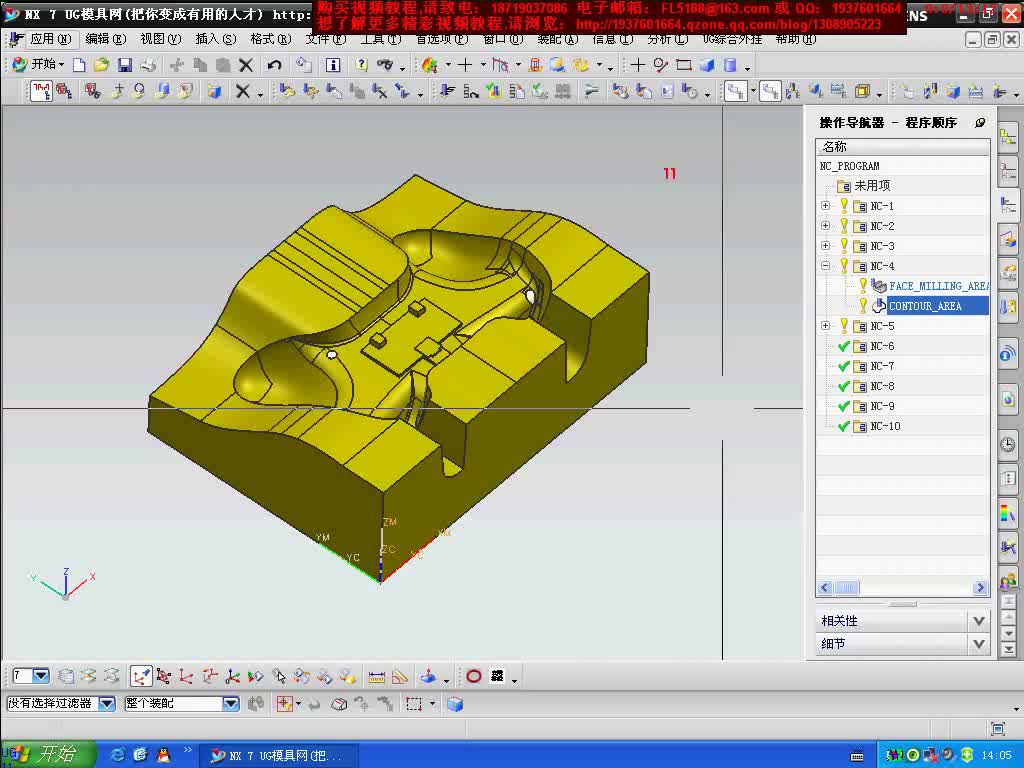Click the blue cube icon in selection bar
Screen dimensions: 1024x768
pos(455,704)
